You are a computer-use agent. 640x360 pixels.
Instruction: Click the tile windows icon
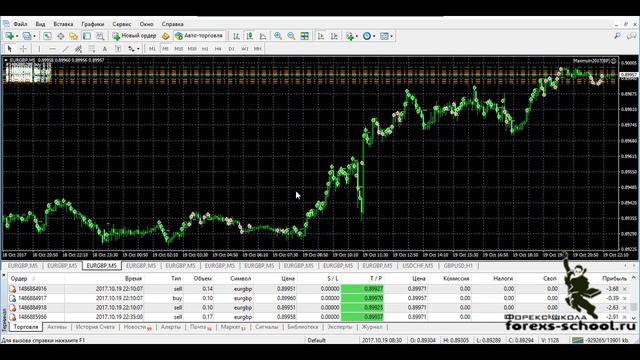point(304,36)
